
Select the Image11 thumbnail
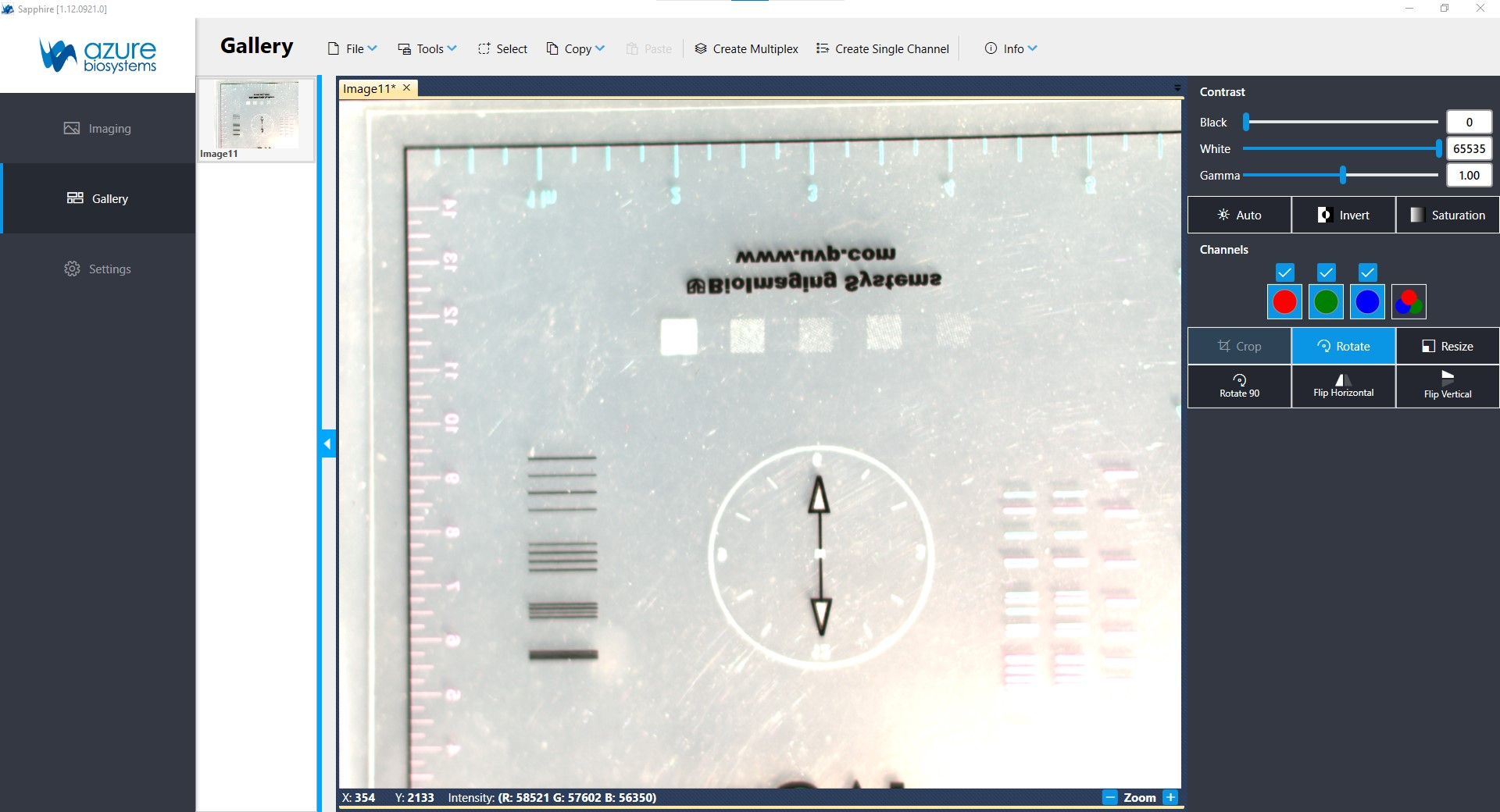(256, 117)
